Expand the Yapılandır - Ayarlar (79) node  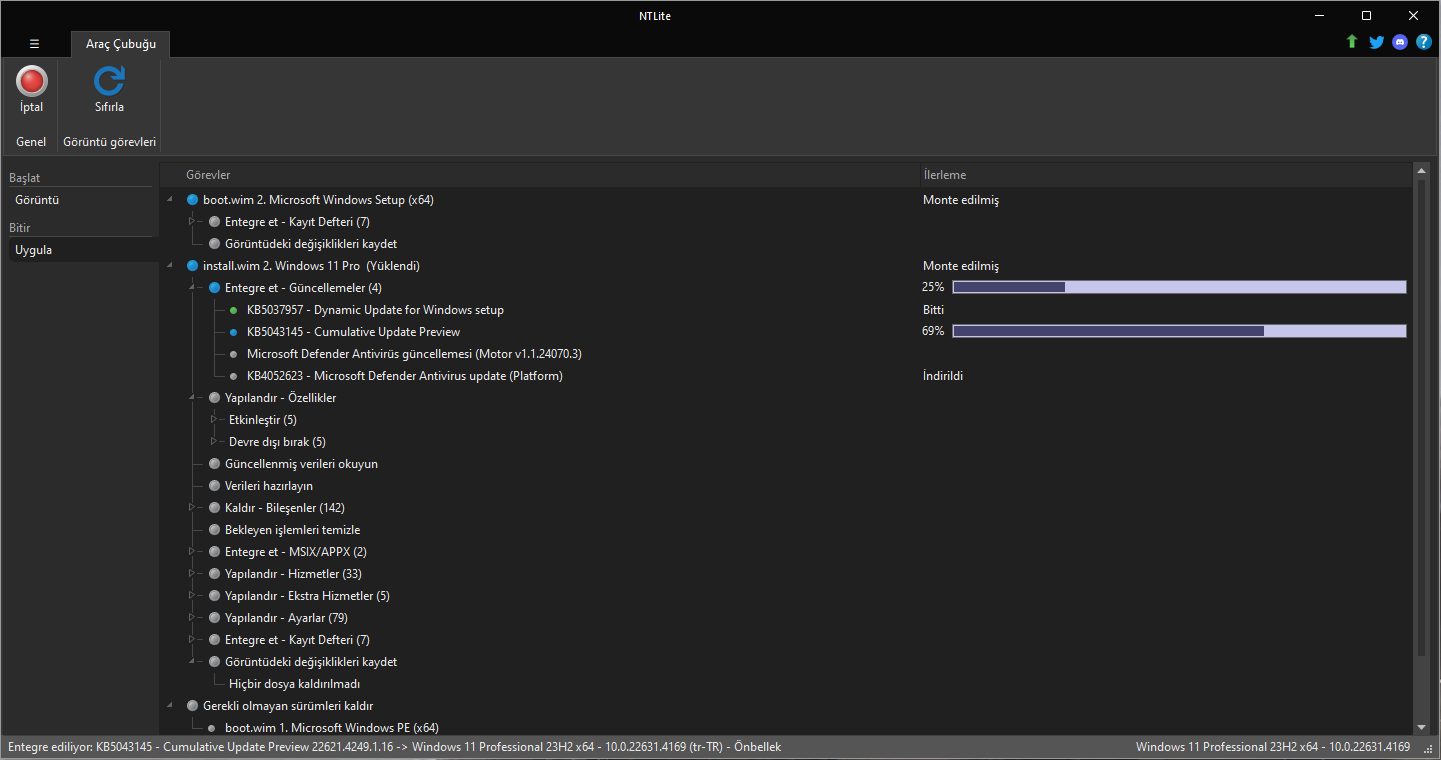pyautogui.click(x=193, y=618)
